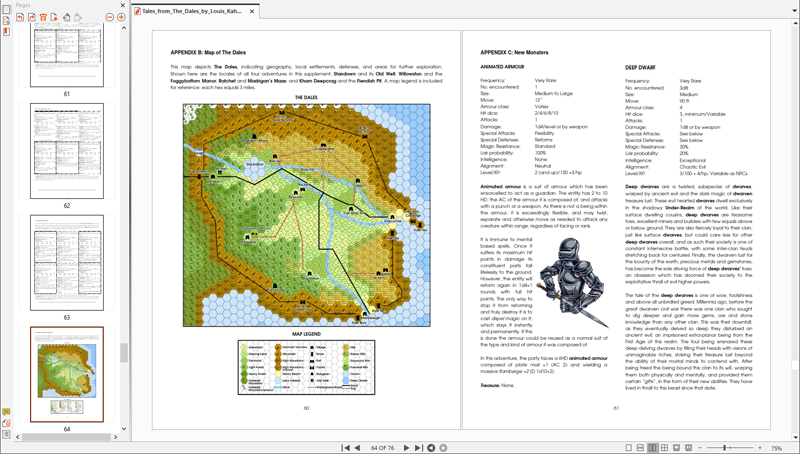
Task: Select the Tales_from_The_Dales document tab
Action: coord(192,12)
